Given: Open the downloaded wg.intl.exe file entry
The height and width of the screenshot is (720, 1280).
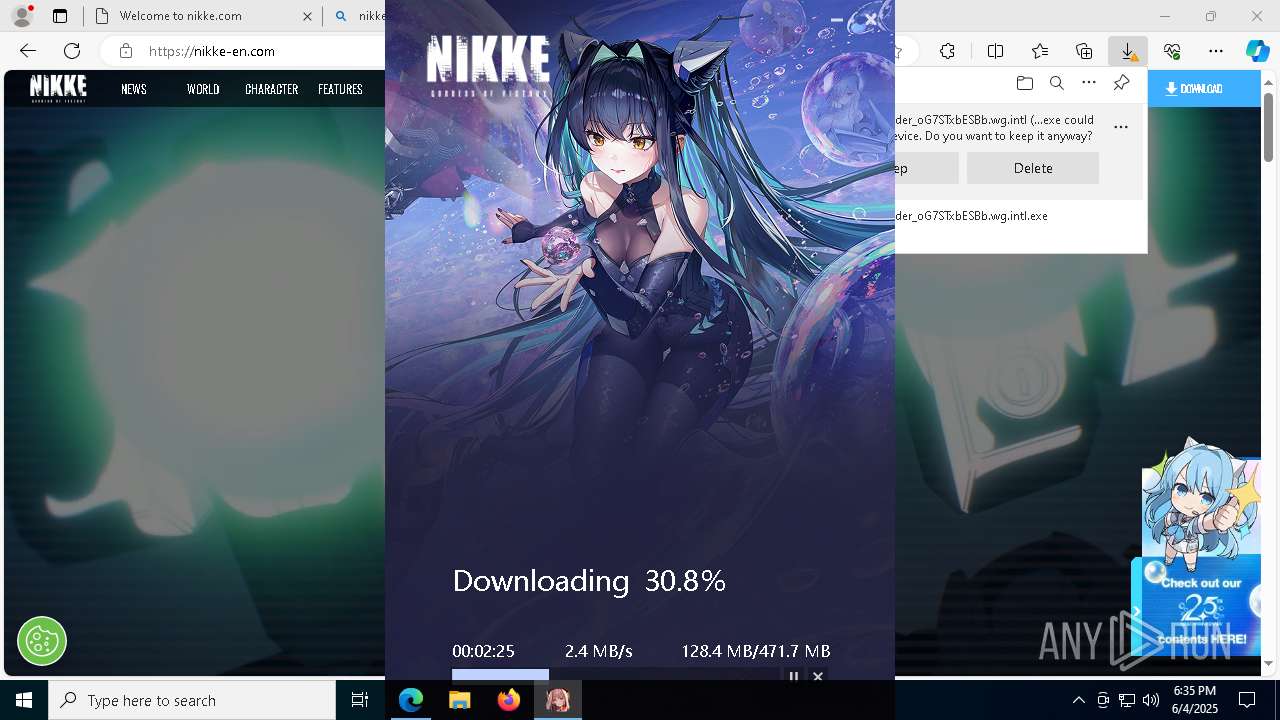Looking at the screenshot, I should (x=971, y=216).
